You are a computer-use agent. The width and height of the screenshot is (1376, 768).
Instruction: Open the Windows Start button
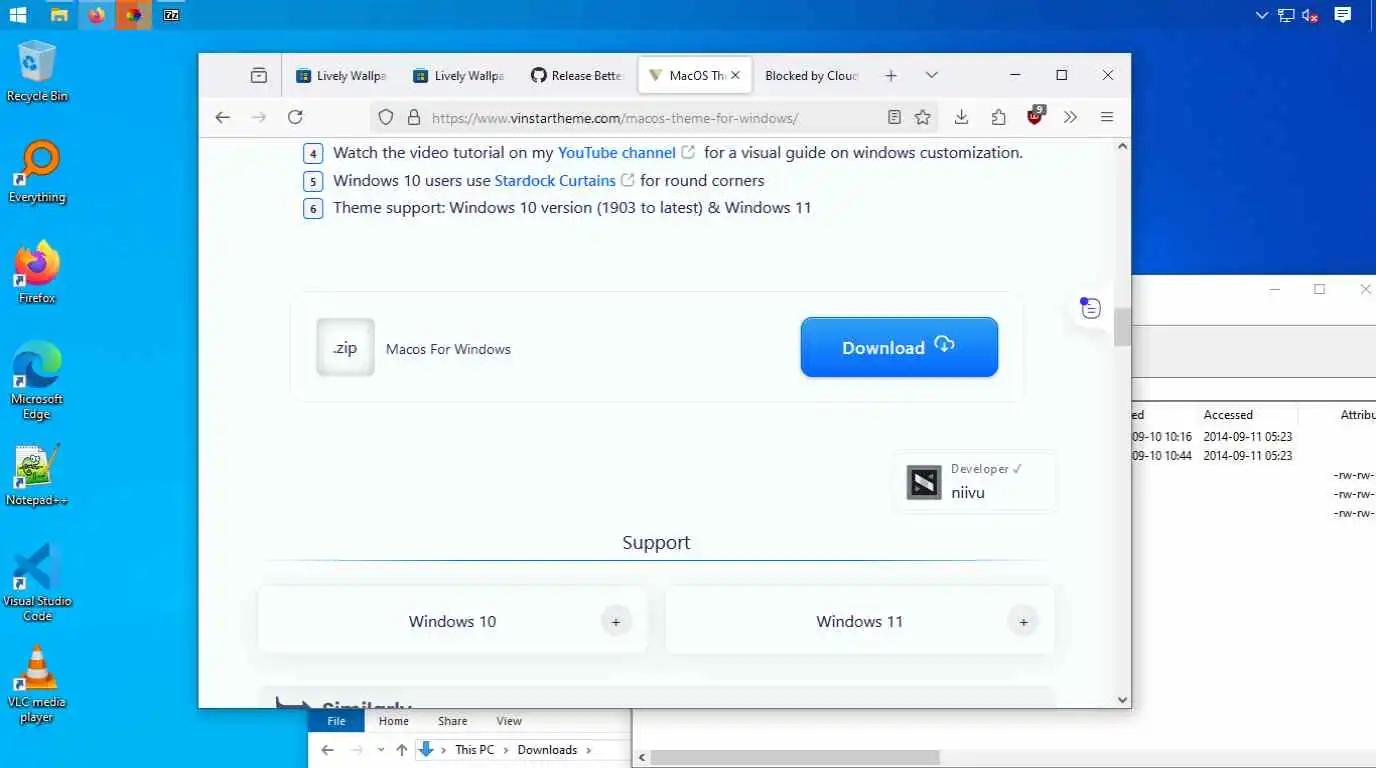click(18, 15)
